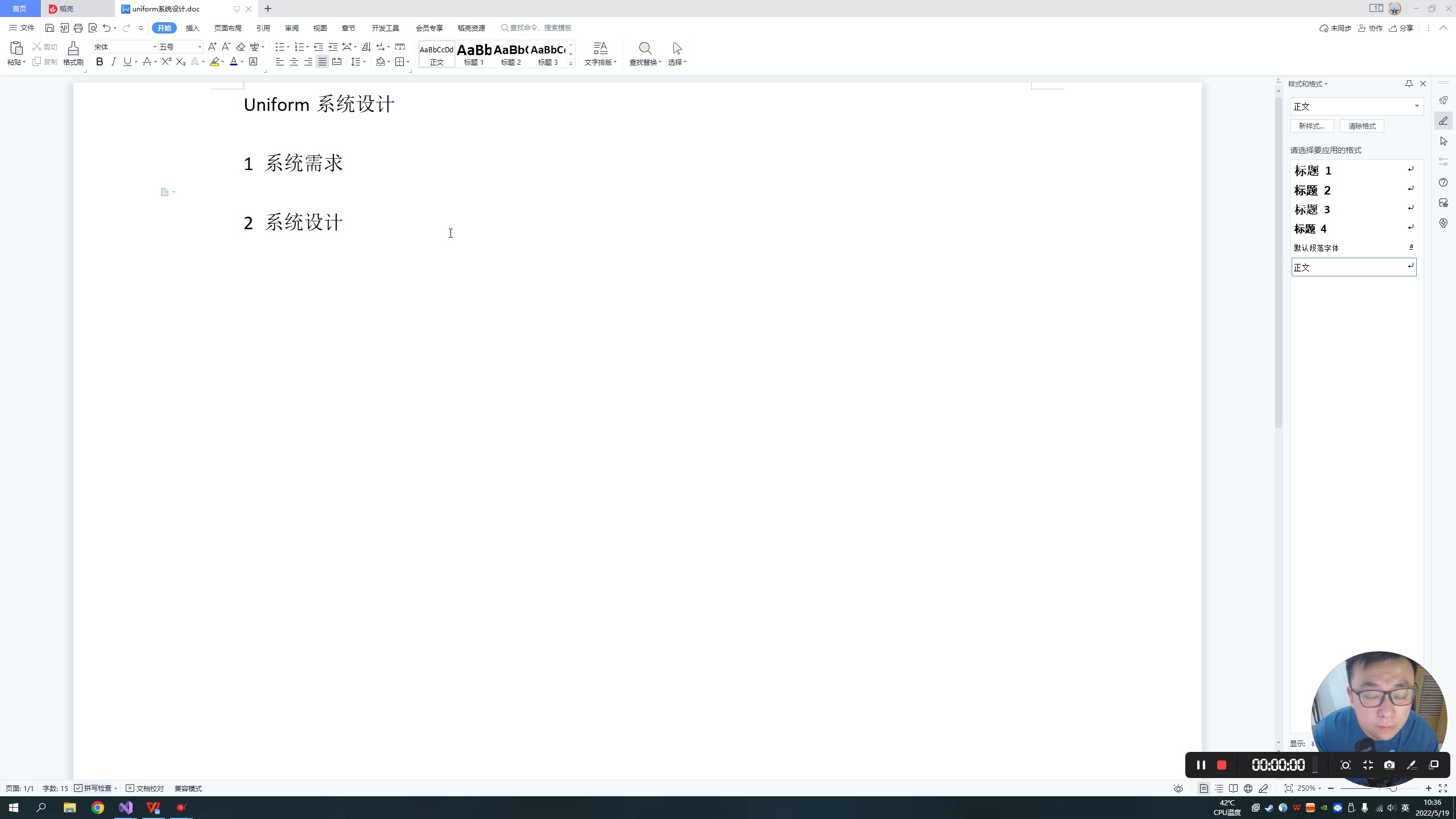Screen dimensions: 1456x819
Task: Click the clear formatting eraser icon
Action: pos(241,47)
